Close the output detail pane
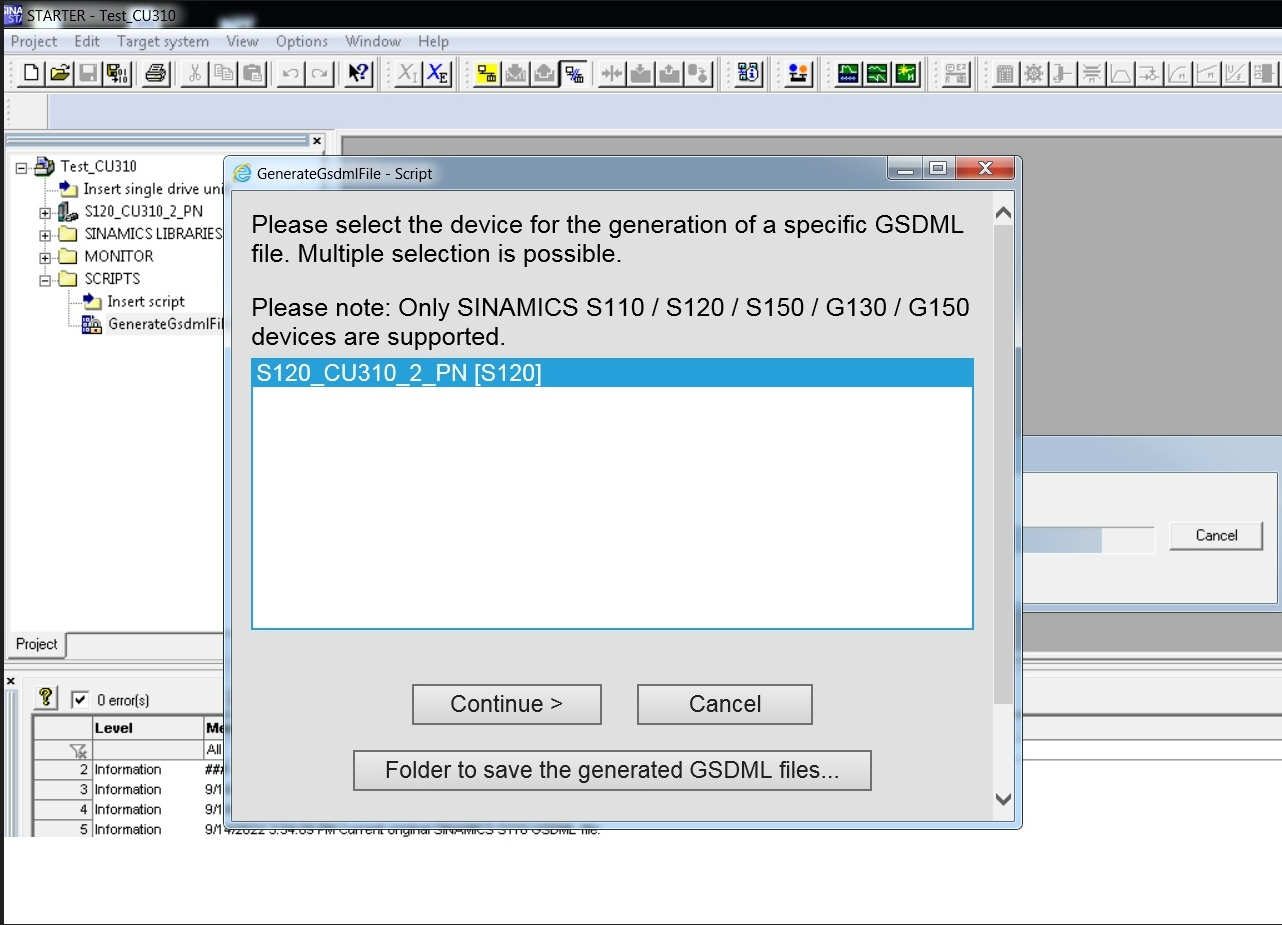Image resolution: width=1282 pixels, height=925 pixels. [11, 682]
